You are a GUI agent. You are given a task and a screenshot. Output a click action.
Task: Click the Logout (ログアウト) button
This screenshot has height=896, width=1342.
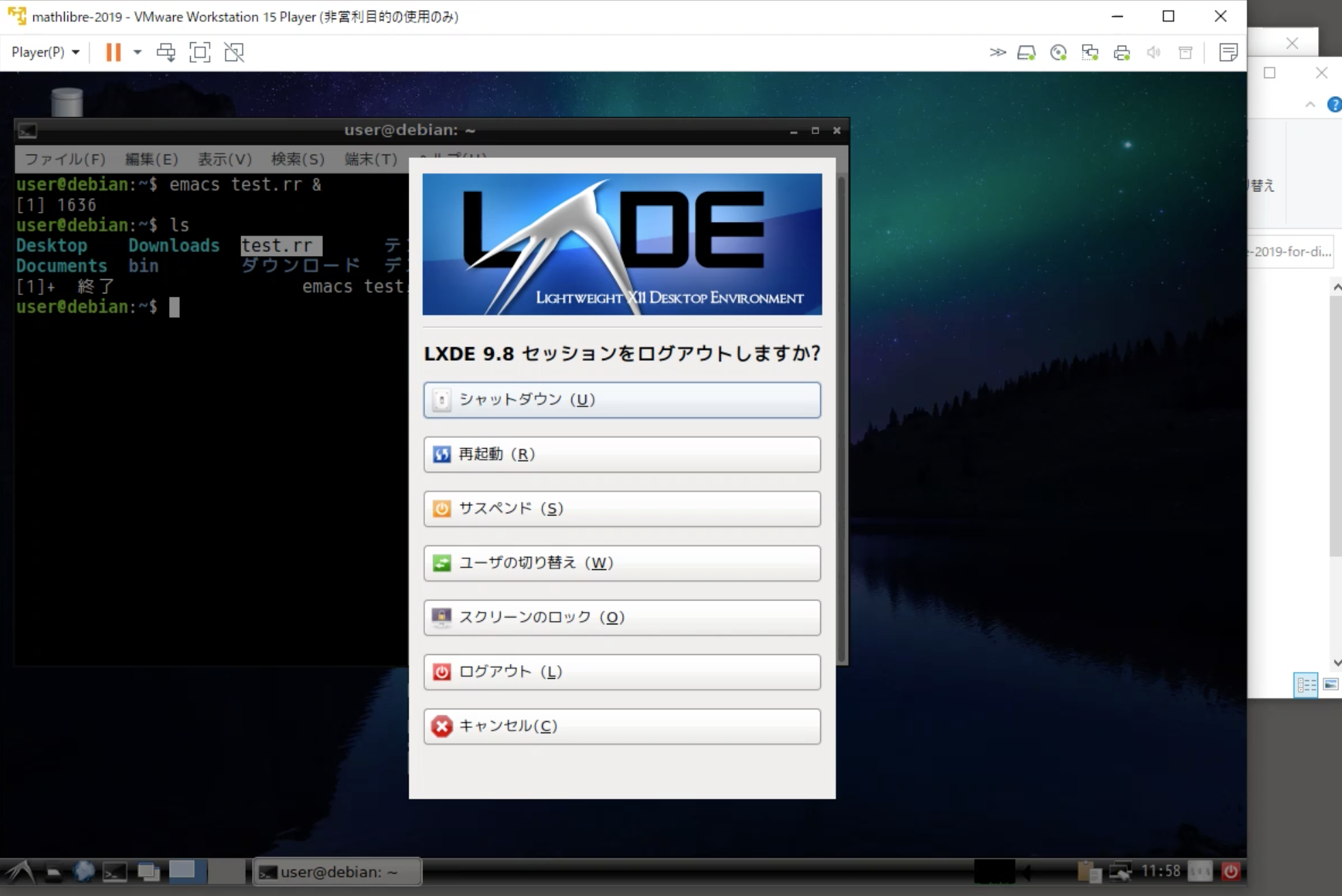click(x=622, y=672)
